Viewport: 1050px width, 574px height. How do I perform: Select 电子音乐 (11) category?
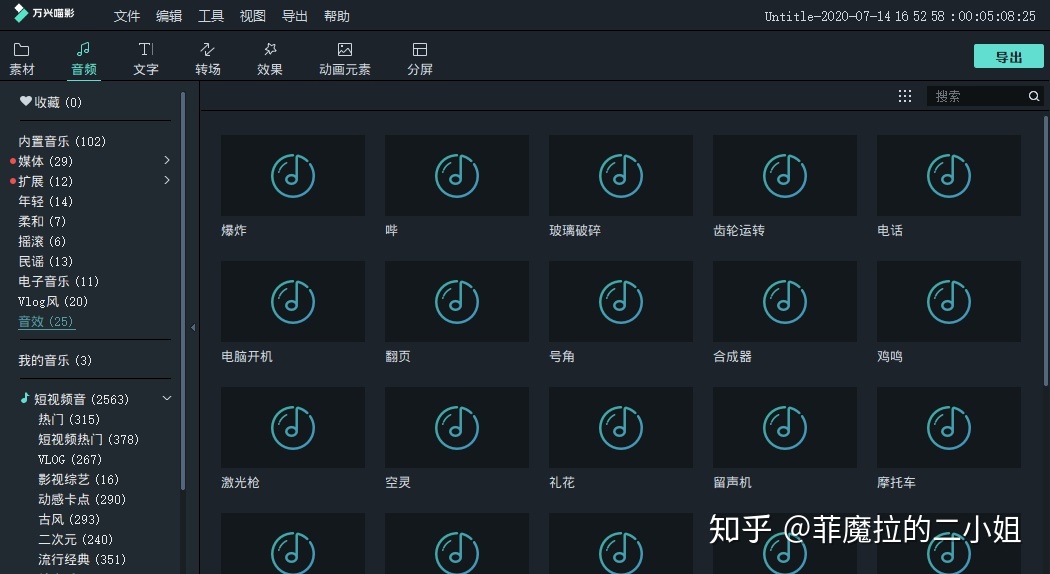[59, 281]
